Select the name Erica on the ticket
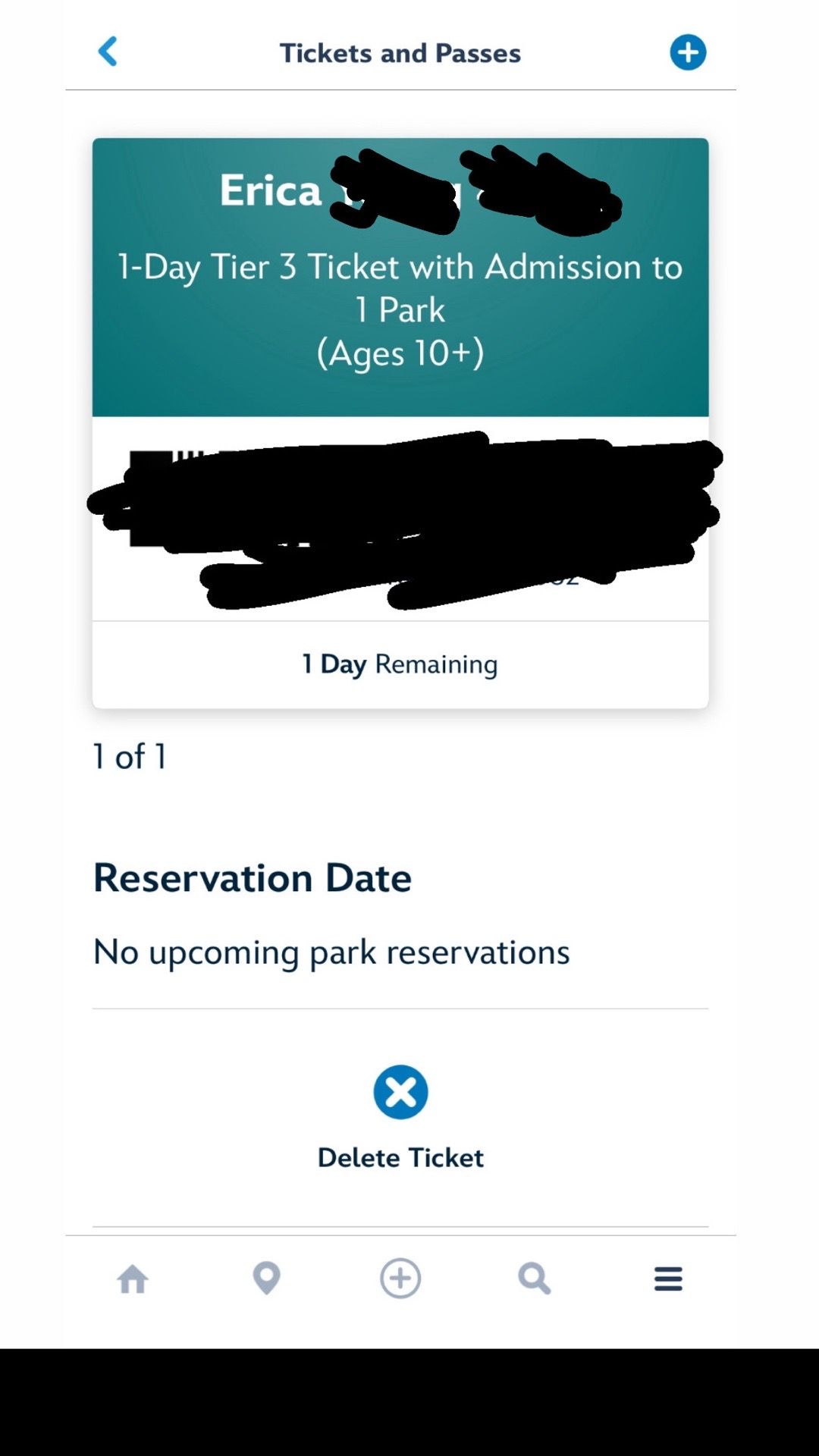The image size is (819, 1456). coord(271,190)
